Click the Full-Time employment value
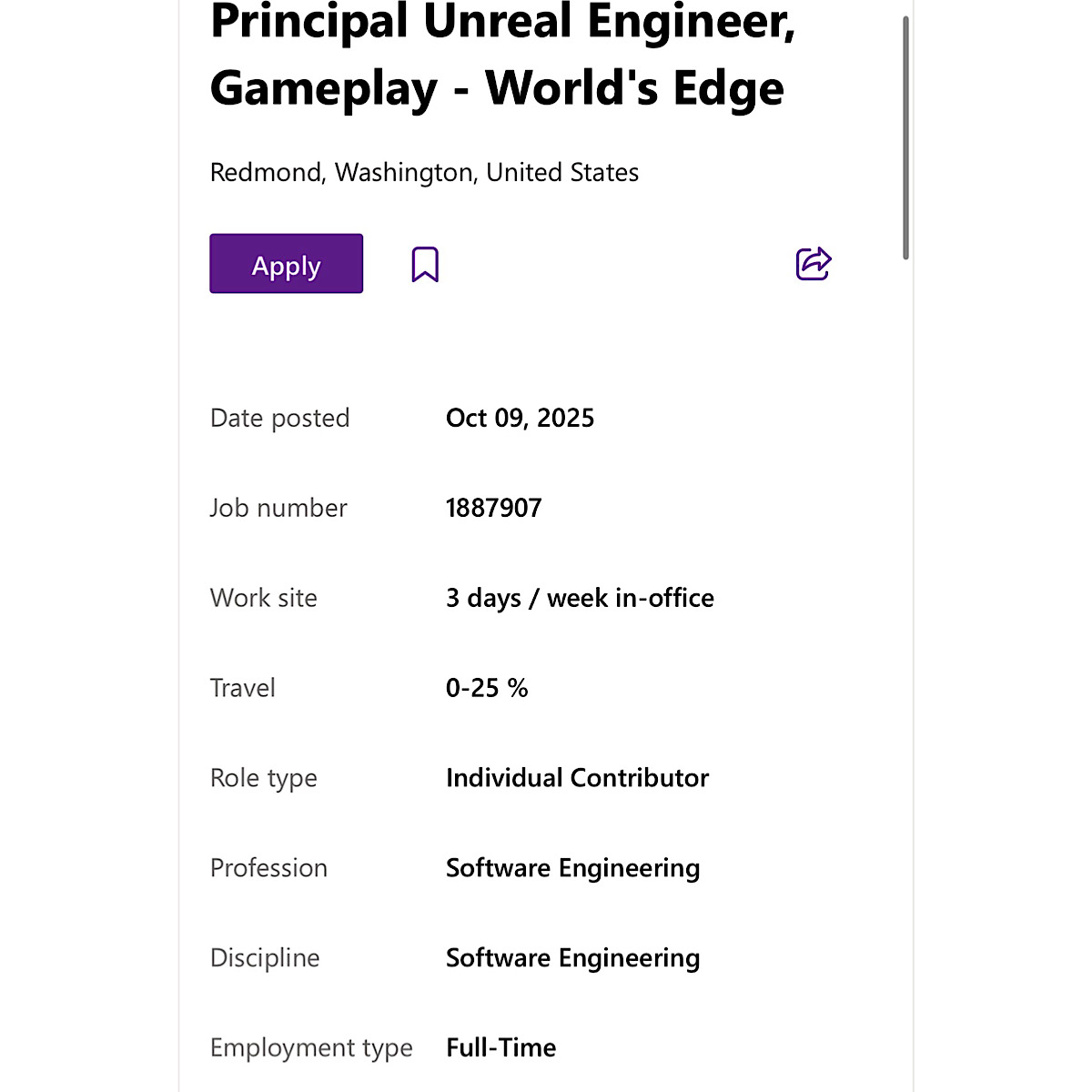This screenshot has width=1092, height=1092. click(500, 1047)
